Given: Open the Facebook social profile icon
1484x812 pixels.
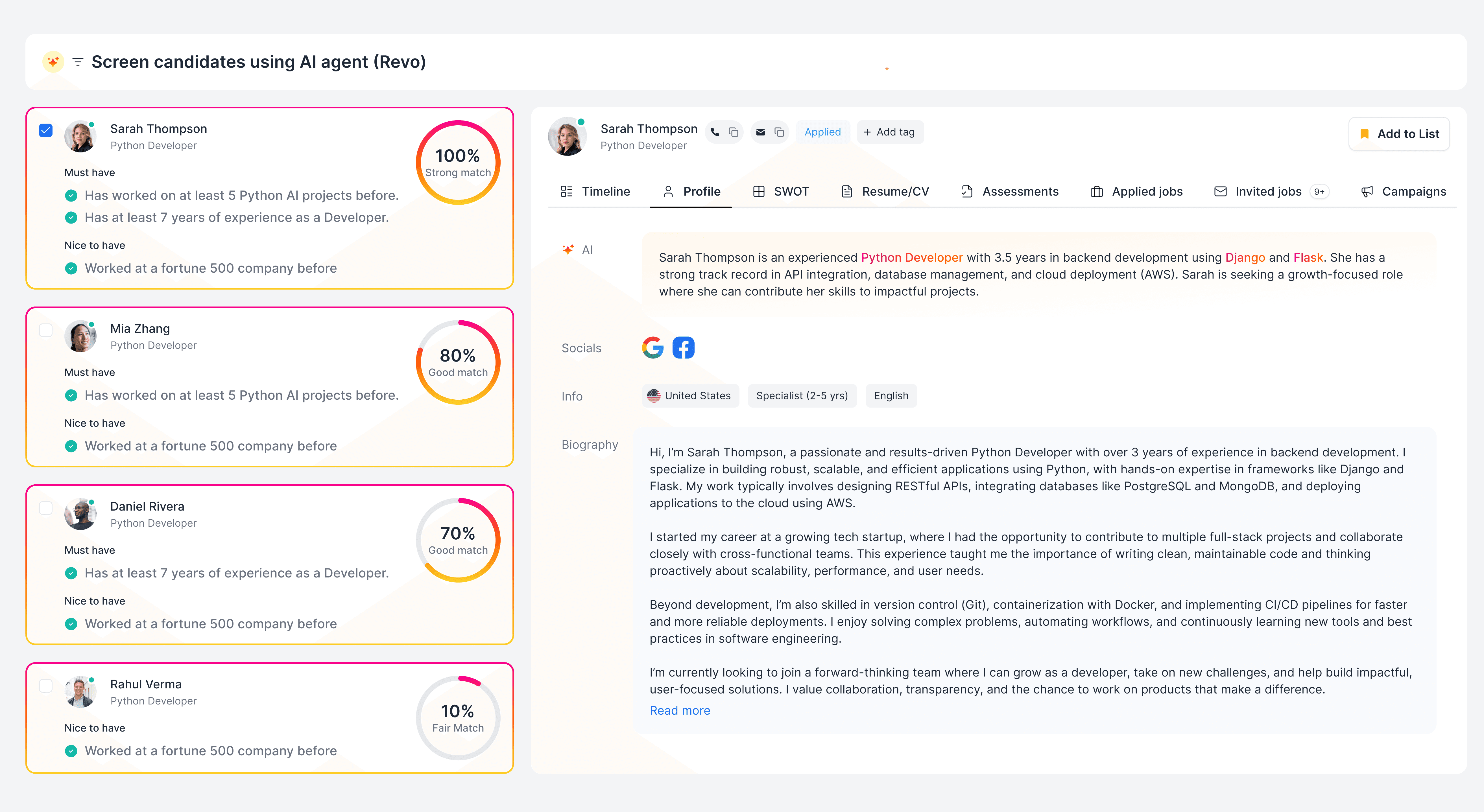Looking at the screenshot, I should [683, 348].
